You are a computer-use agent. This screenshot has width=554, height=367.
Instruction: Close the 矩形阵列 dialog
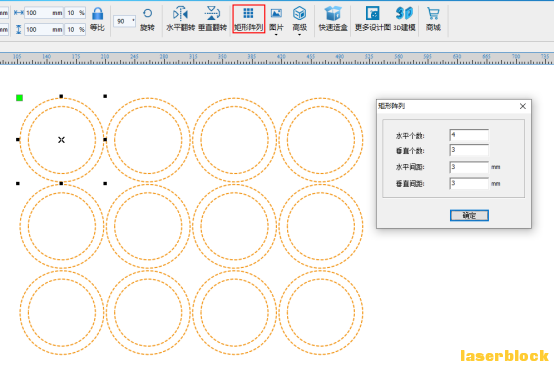pos(523,106)
